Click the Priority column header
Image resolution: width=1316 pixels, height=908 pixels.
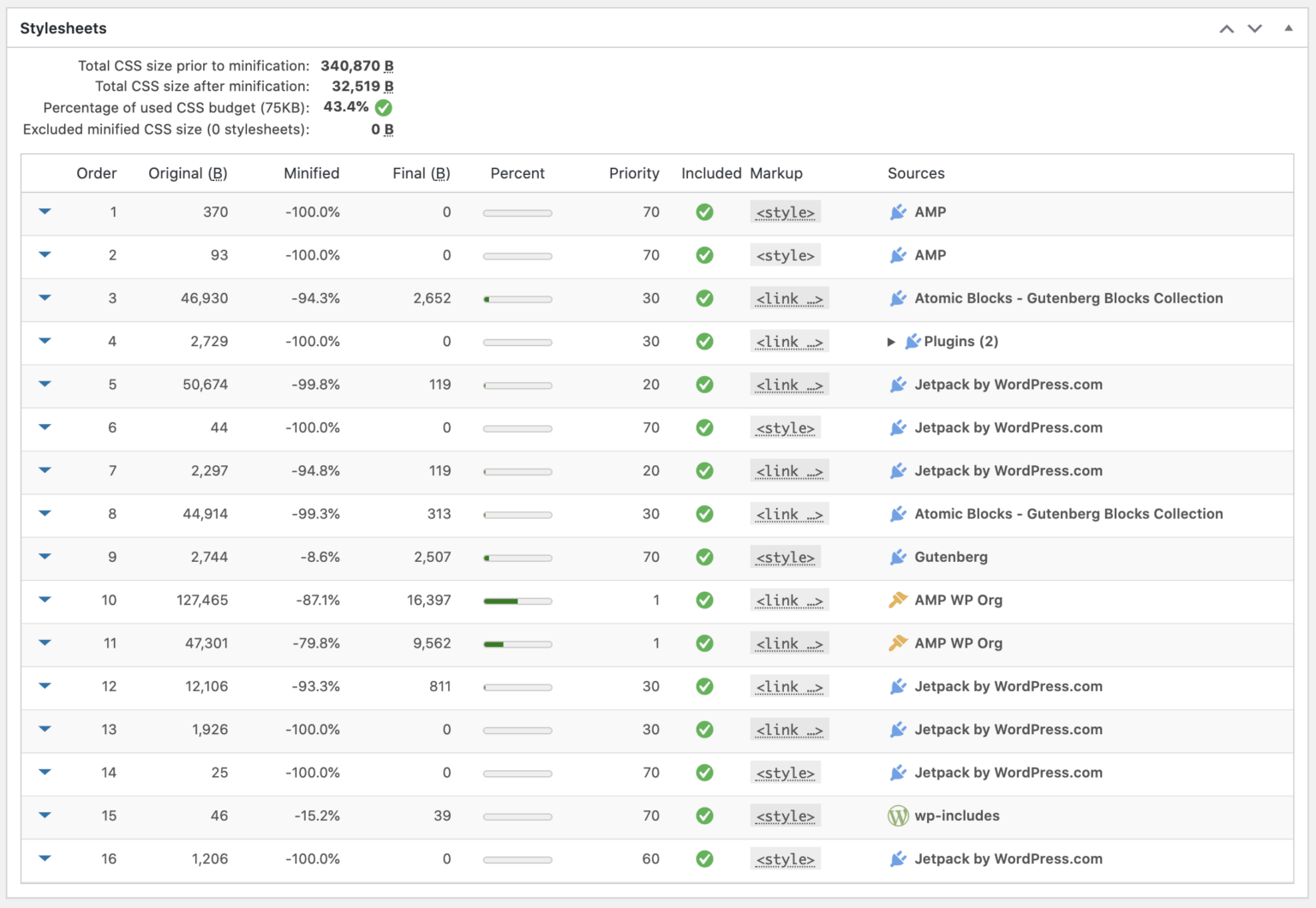click(633, 173)
